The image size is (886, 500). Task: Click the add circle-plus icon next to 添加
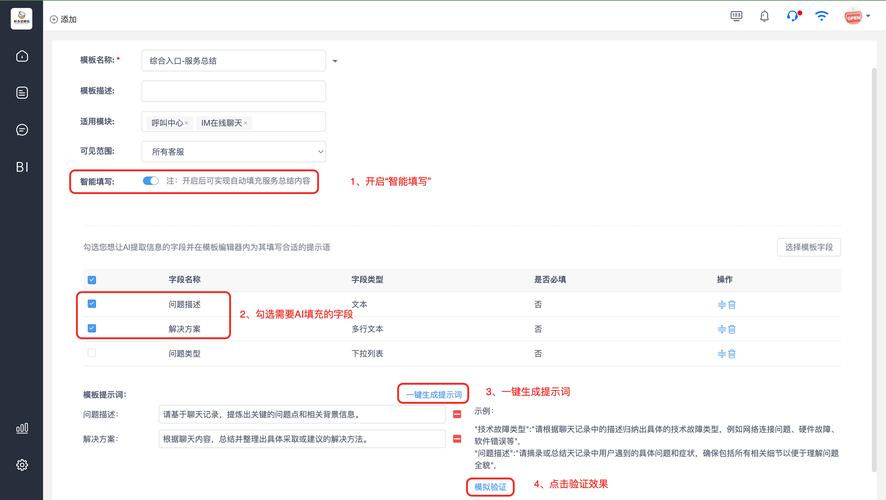(x=54, y=19)
